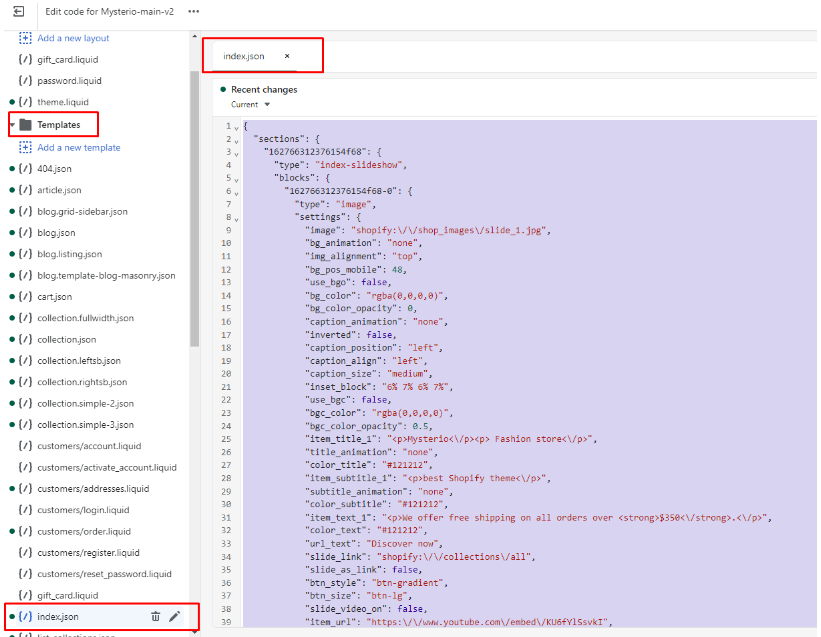Click code file icon beside collection.simple-2.json
The width and height of the screenshot is (821, 637).
pos(25,404)
